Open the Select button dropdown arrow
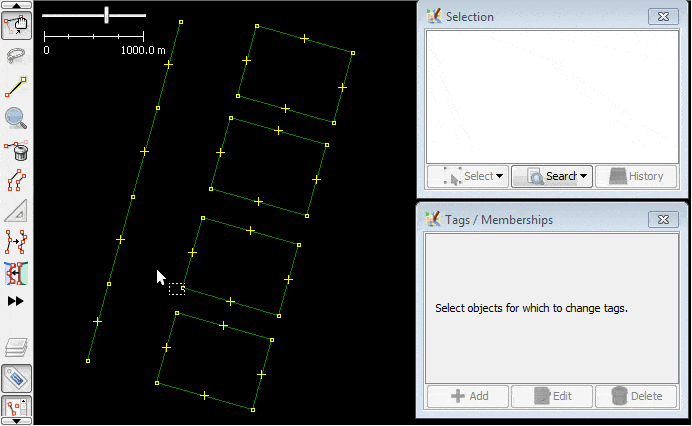Screen dimensions: 692x426 [x=499, y=176]
